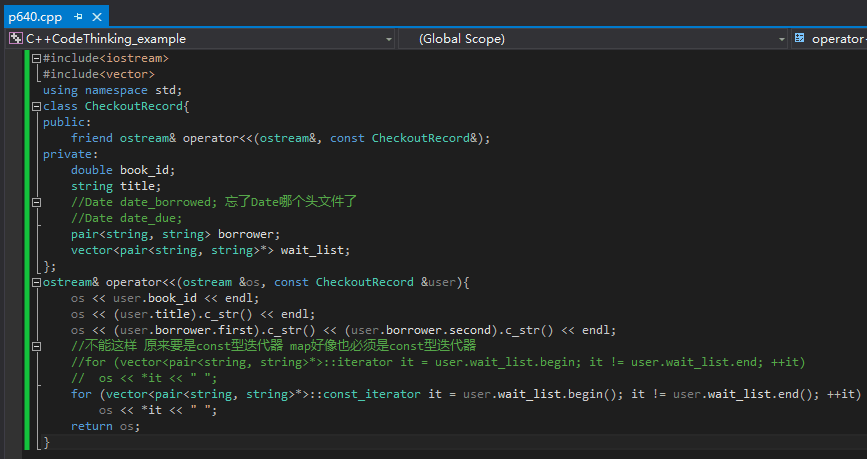The height and width of the screenshot is (459, 867).
Task: Collapse the #include directives block
Action: [x=37, y=58]
